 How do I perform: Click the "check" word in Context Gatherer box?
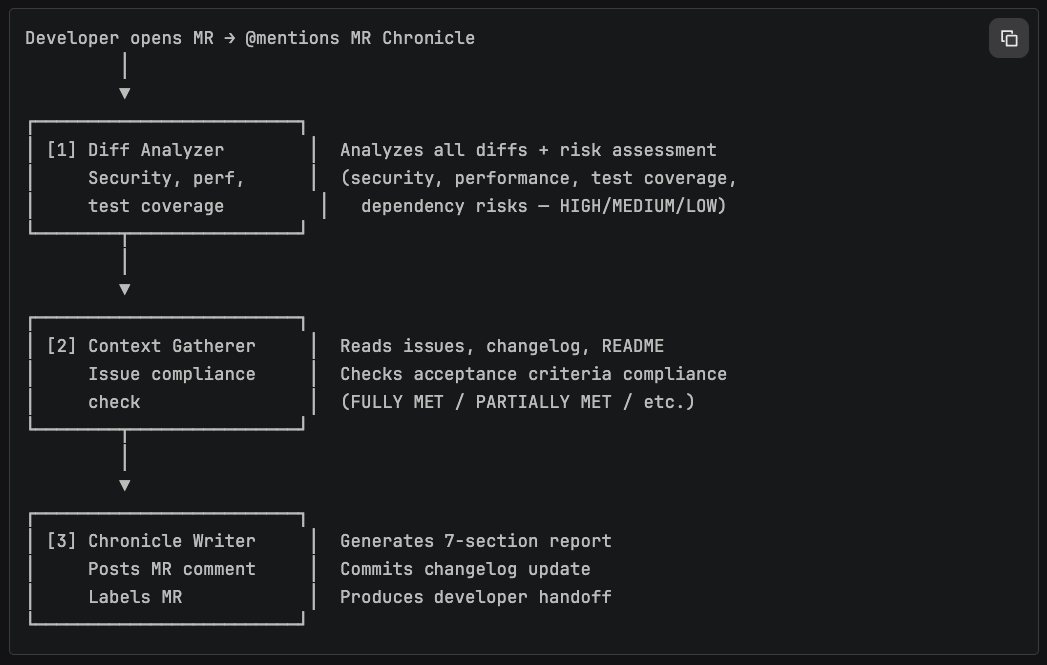[114, 402]
